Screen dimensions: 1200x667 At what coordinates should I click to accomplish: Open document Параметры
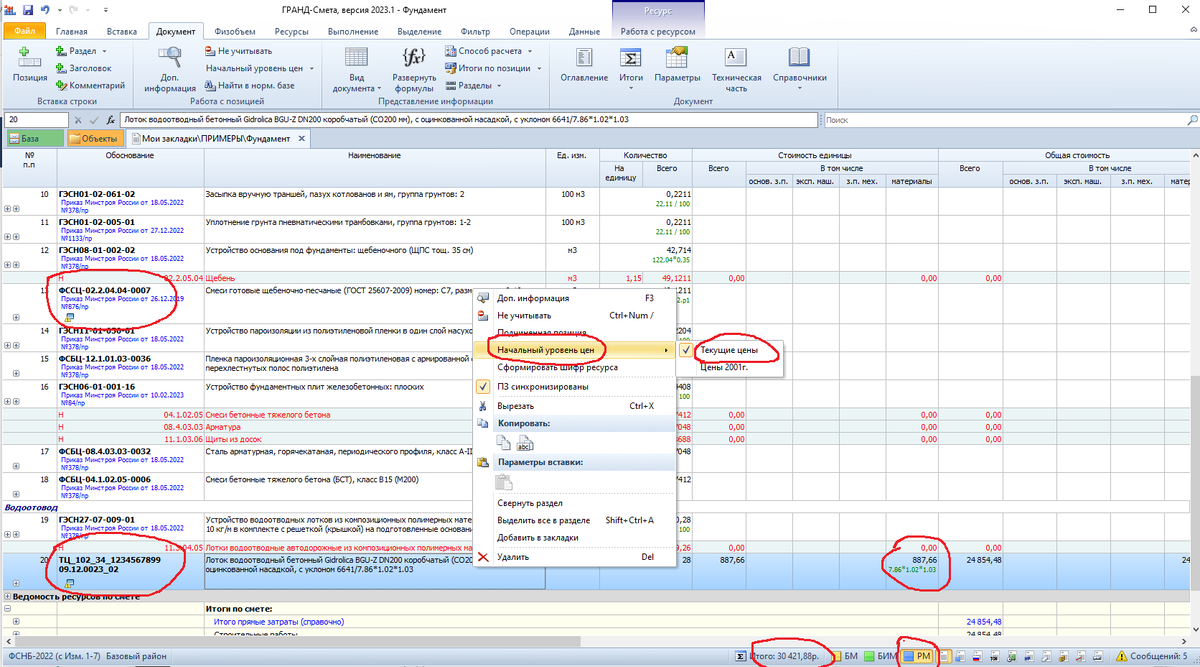click(x=678, y=65)
